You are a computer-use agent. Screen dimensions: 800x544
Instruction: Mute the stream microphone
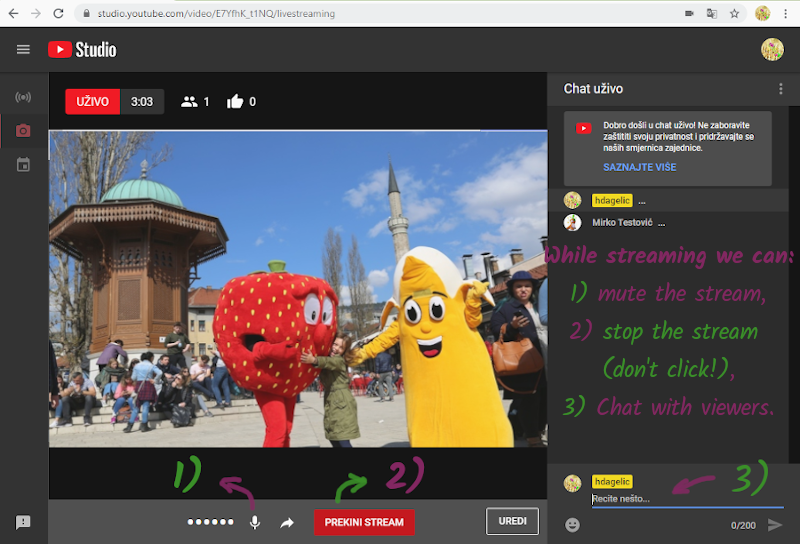click(x=255, y=522)
